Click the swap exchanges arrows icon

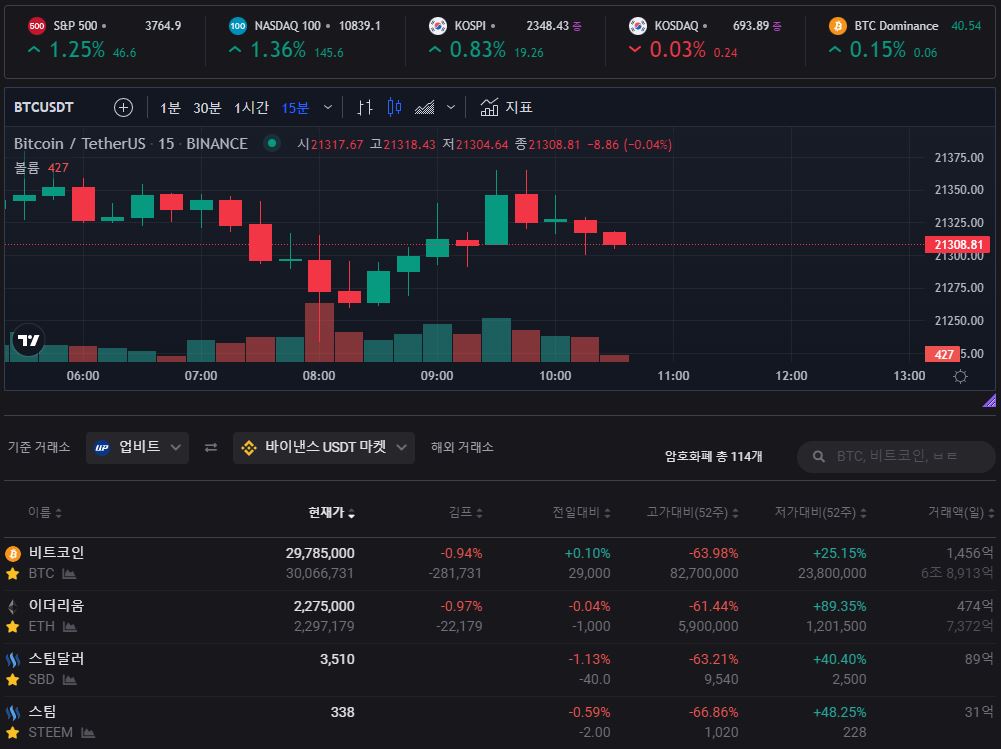click(x=211, y=448)
